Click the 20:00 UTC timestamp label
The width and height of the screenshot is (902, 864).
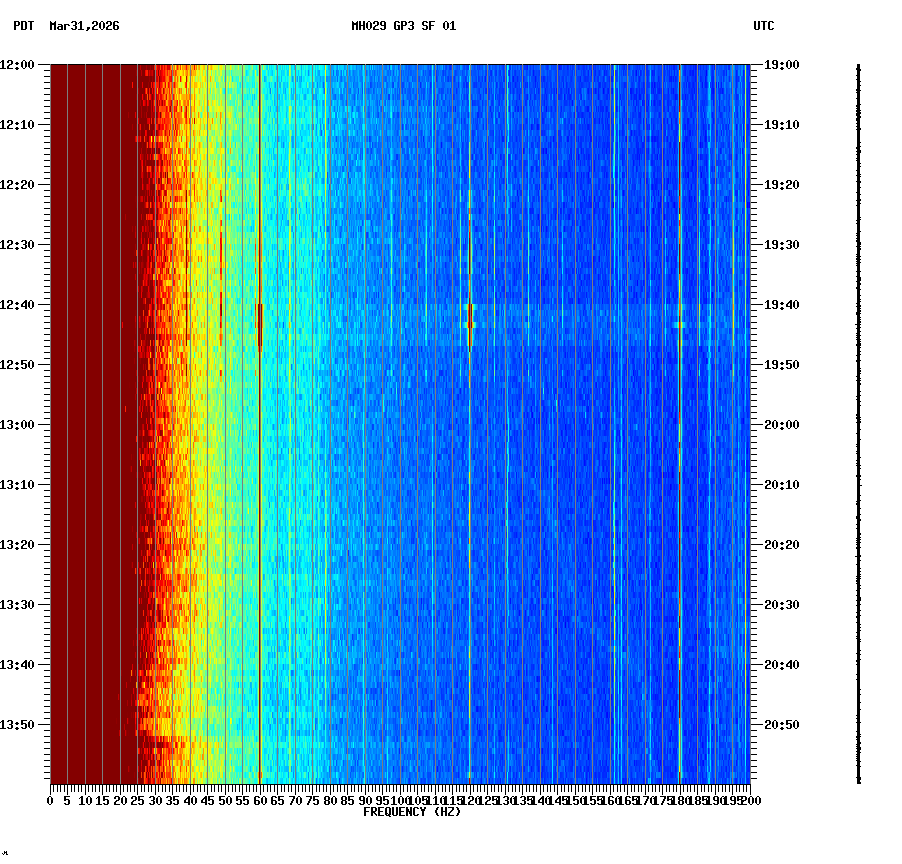(782, 424)
